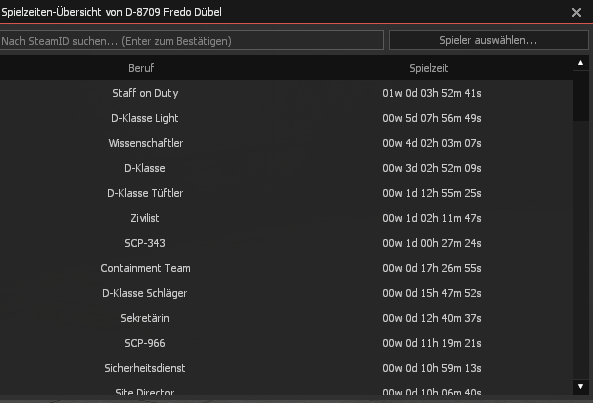The height and width of the screenshot is (403, 593).
Task: Open the Spieler auswählen dropdown
Action: [x=488, y=40]
